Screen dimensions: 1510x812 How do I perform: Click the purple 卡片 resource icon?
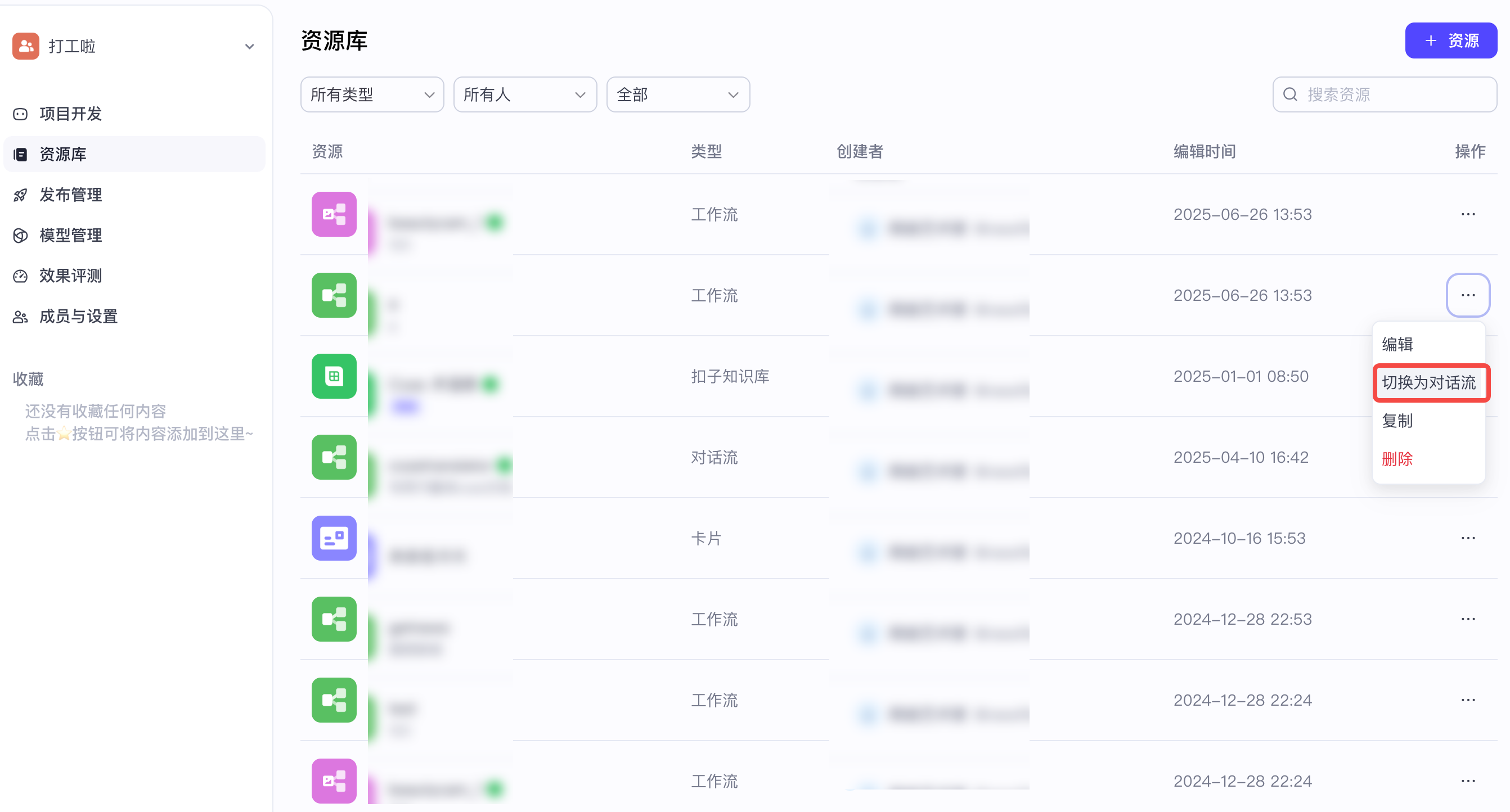point(334,538)
